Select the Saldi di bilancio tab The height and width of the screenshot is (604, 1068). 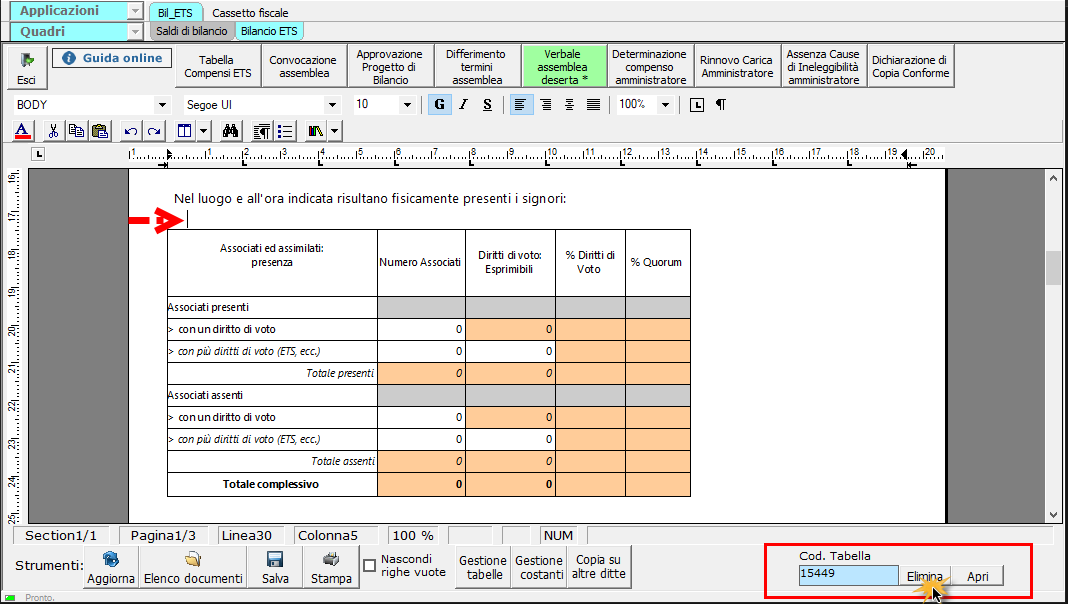tap(191, 31)
